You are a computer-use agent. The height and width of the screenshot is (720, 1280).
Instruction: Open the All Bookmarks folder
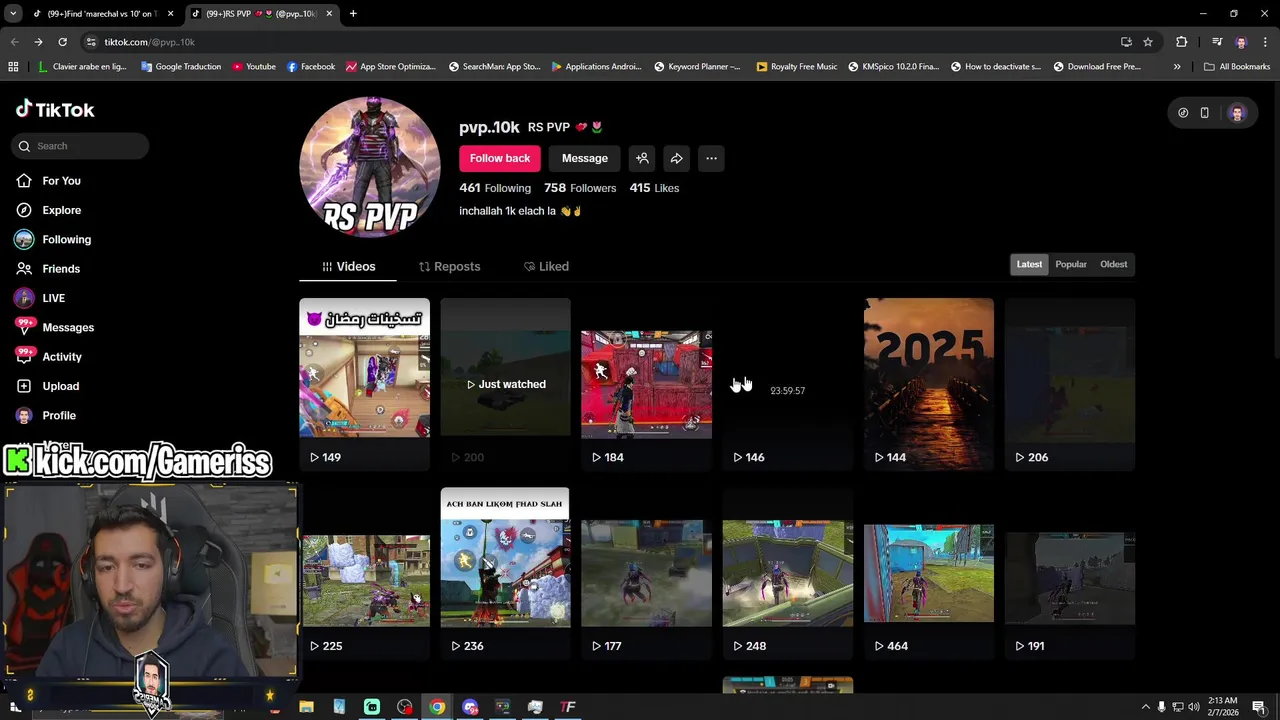pos(1237,67)
